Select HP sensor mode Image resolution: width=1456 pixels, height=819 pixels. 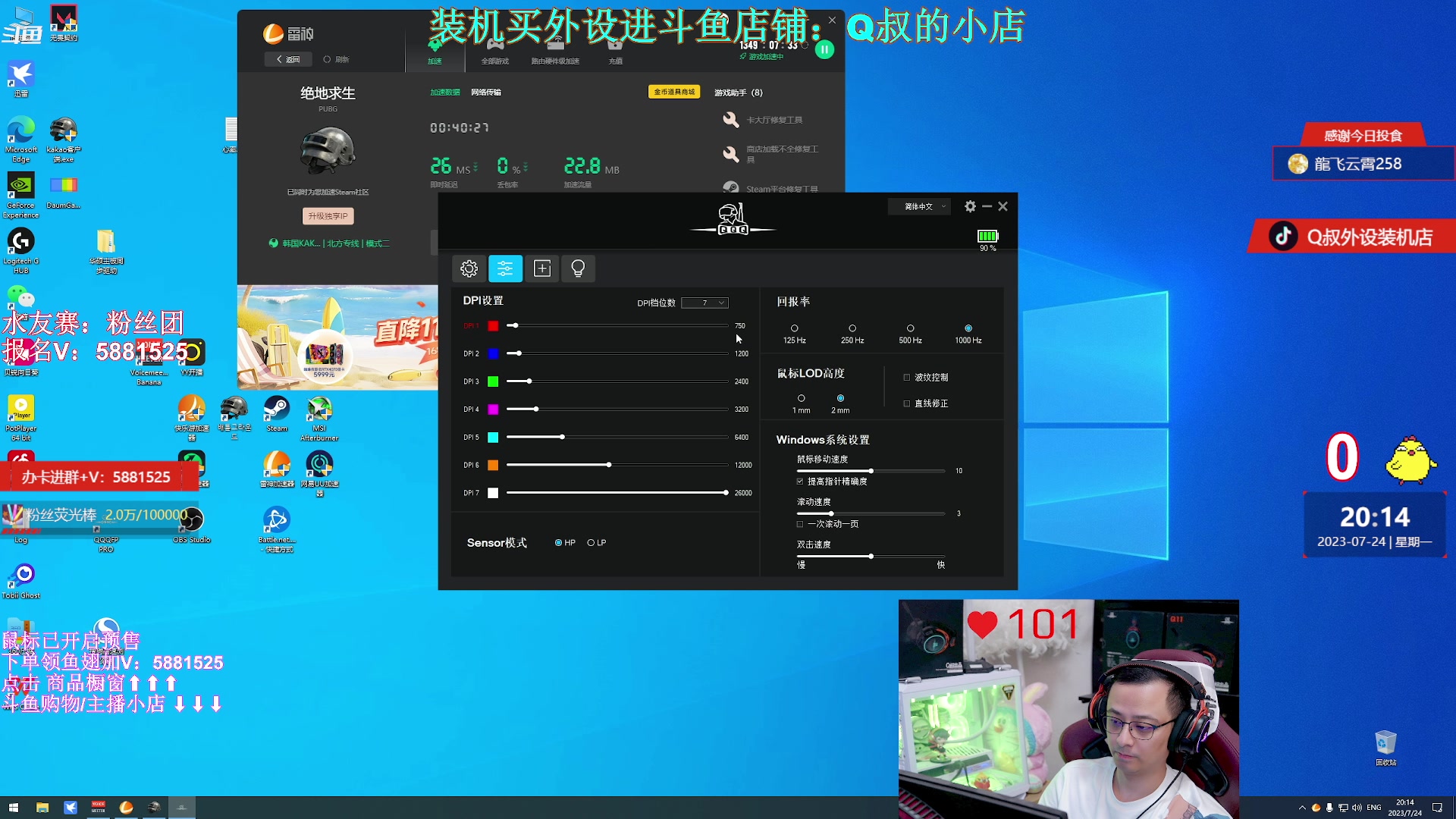click(559, 543)
